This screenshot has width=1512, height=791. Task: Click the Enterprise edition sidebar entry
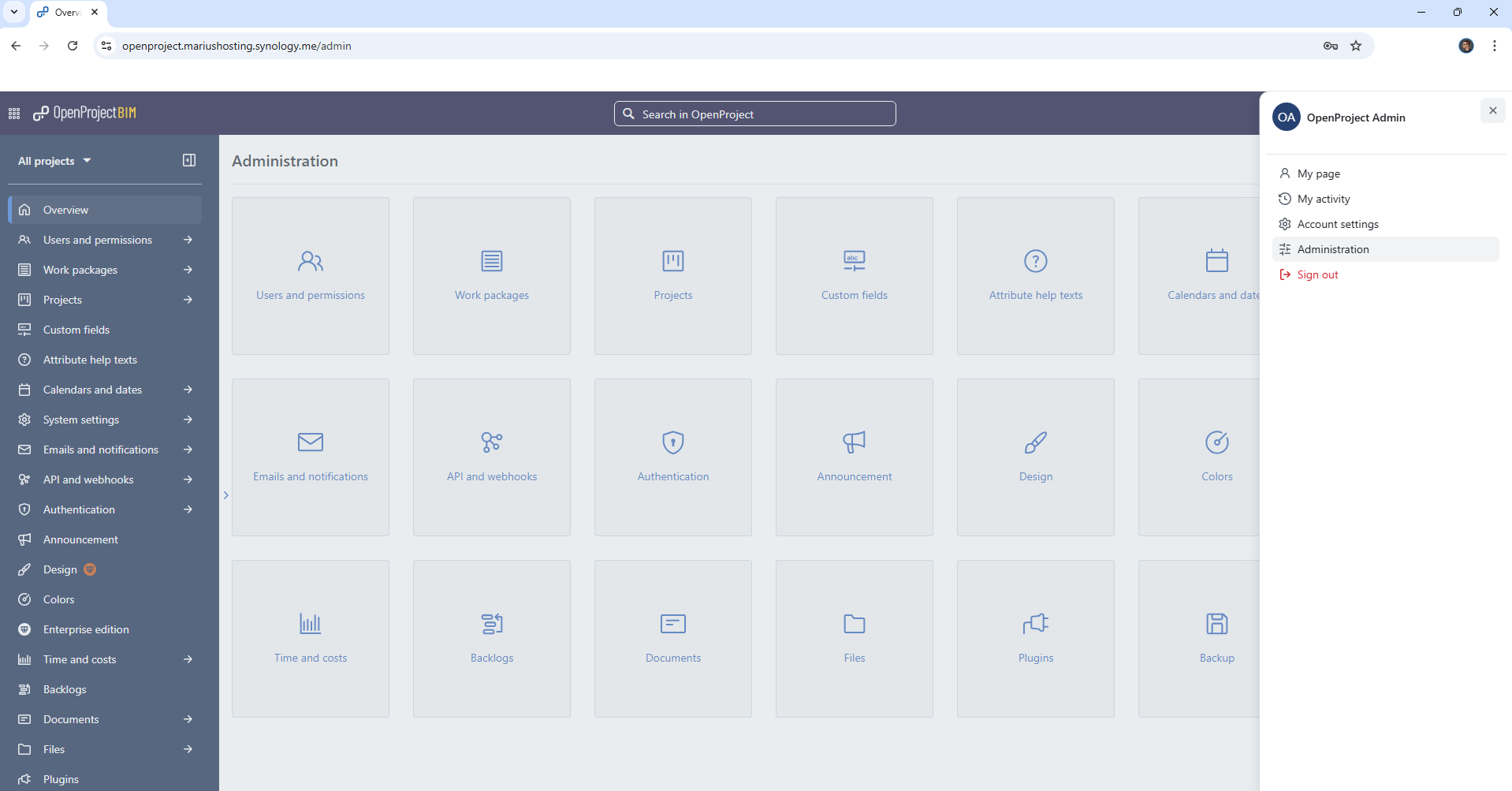85,629
